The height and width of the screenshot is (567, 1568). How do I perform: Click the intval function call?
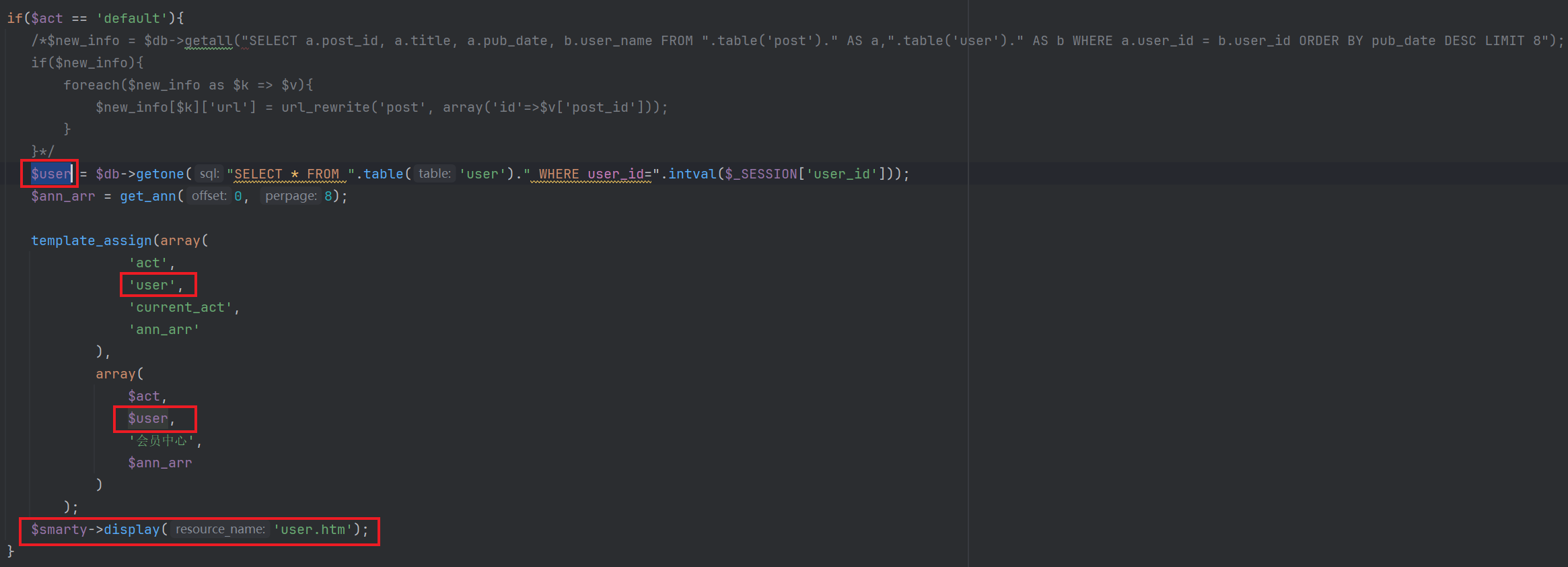coord(692,174)
